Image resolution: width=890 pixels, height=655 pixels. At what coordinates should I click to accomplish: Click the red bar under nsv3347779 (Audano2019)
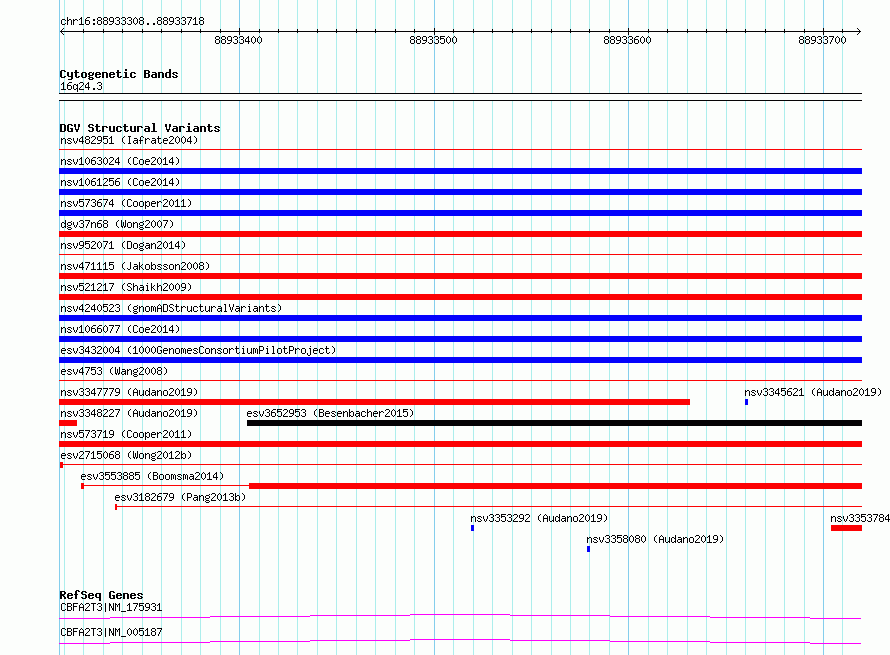(x=375, y=402)
